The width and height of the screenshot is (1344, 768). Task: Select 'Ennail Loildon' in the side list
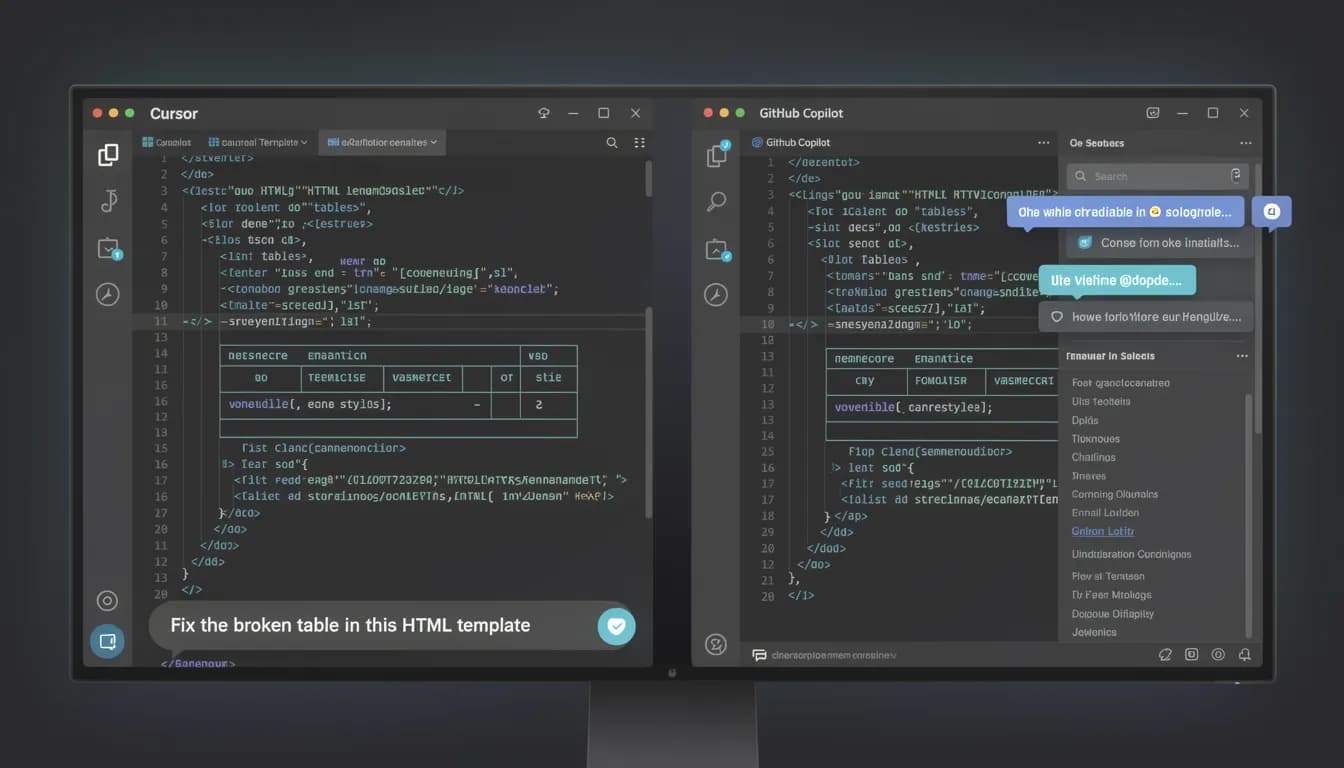1105,513
